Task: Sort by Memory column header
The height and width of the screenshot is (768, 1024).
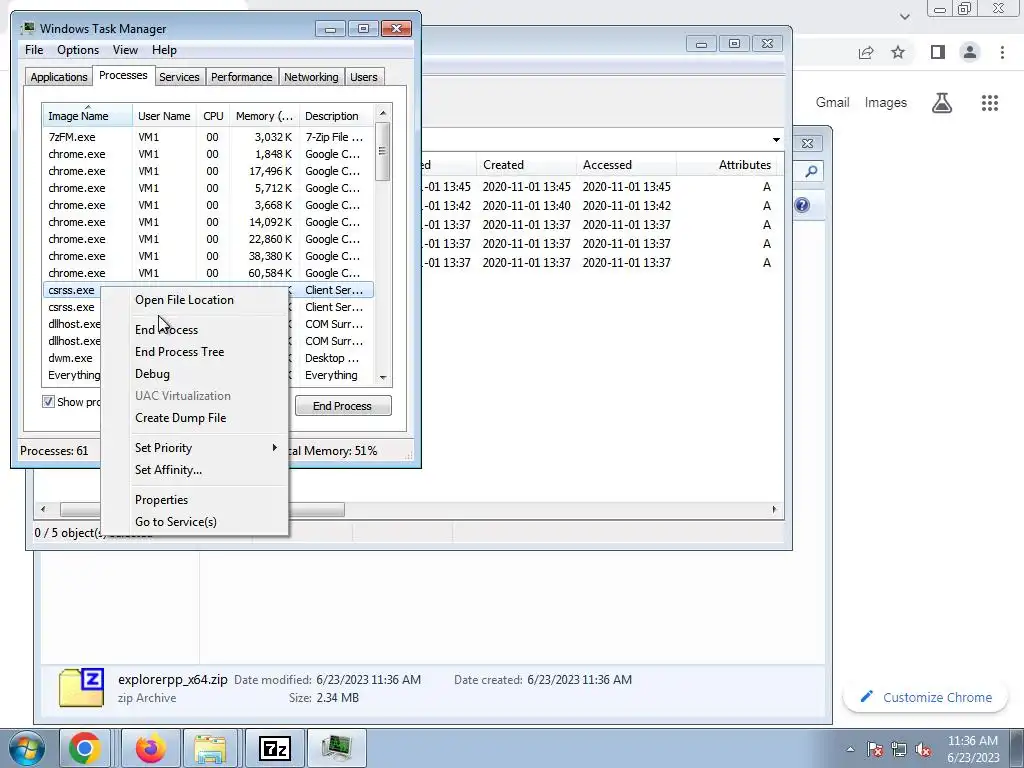Action: (264, 116)
